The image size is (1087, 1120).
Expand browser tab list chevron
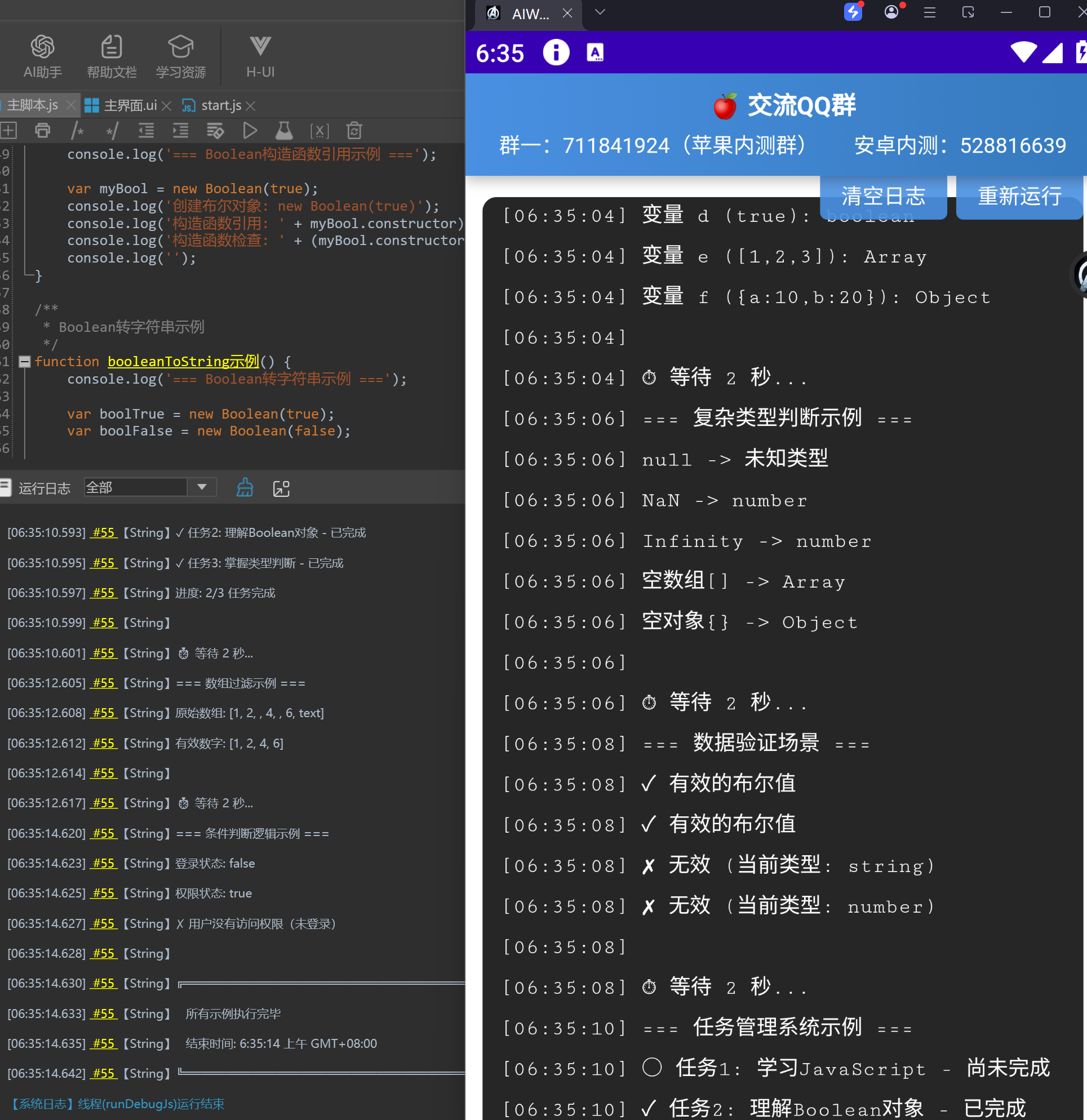tap(600, 12)
